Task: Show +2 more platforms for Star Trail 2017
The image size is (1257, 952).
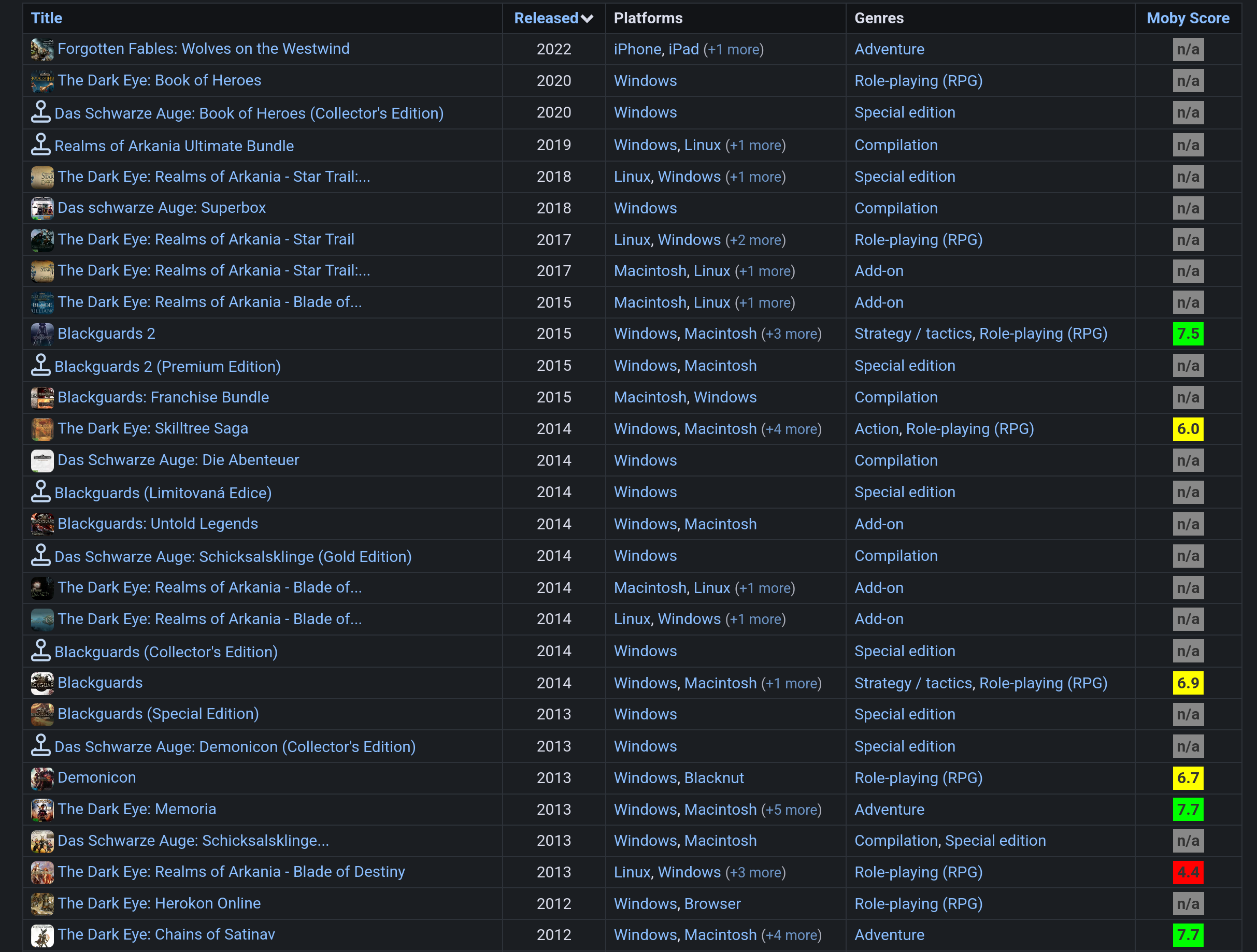Action: [756, 240]
